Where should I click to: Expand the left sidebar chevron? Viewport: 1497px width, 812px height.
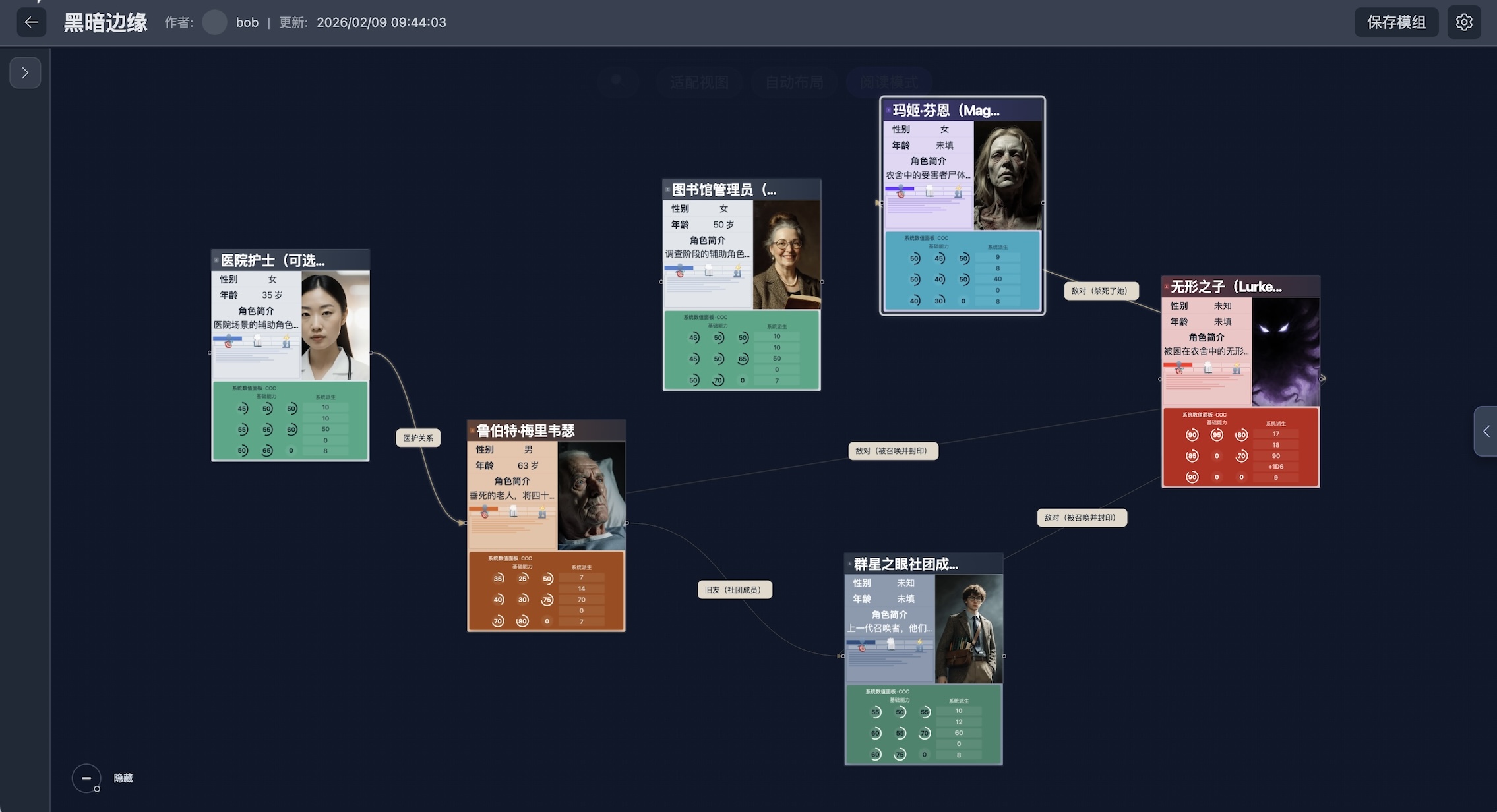(25, 72)
